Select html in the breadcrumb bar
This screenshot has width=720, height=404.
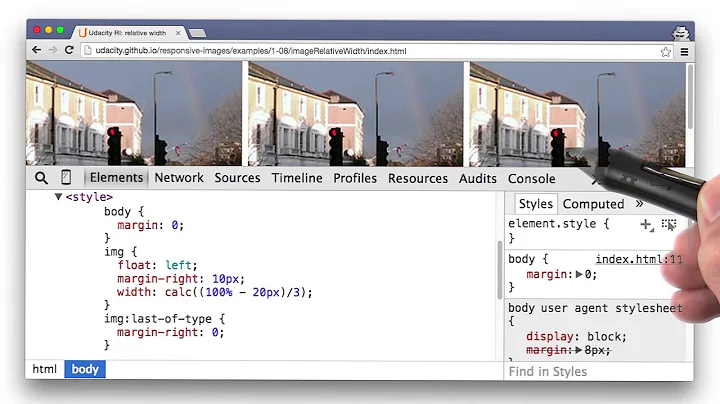tap(45, 369)
